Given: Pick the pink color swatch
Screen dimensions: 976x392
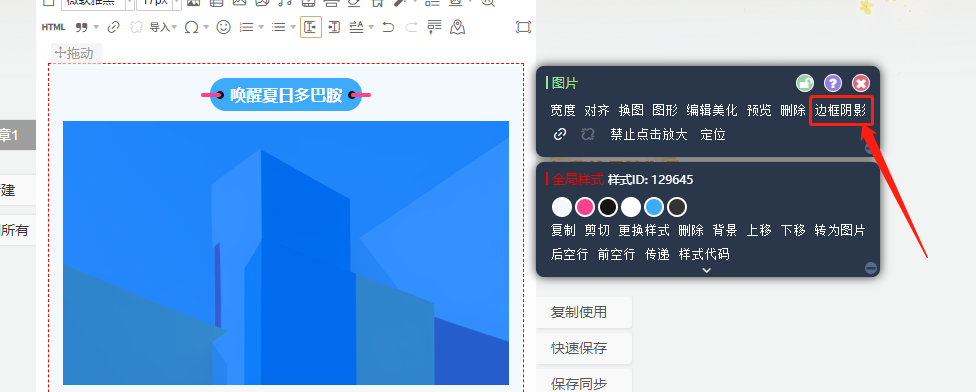Looking at the screenshot, I should tap(585, 207).
